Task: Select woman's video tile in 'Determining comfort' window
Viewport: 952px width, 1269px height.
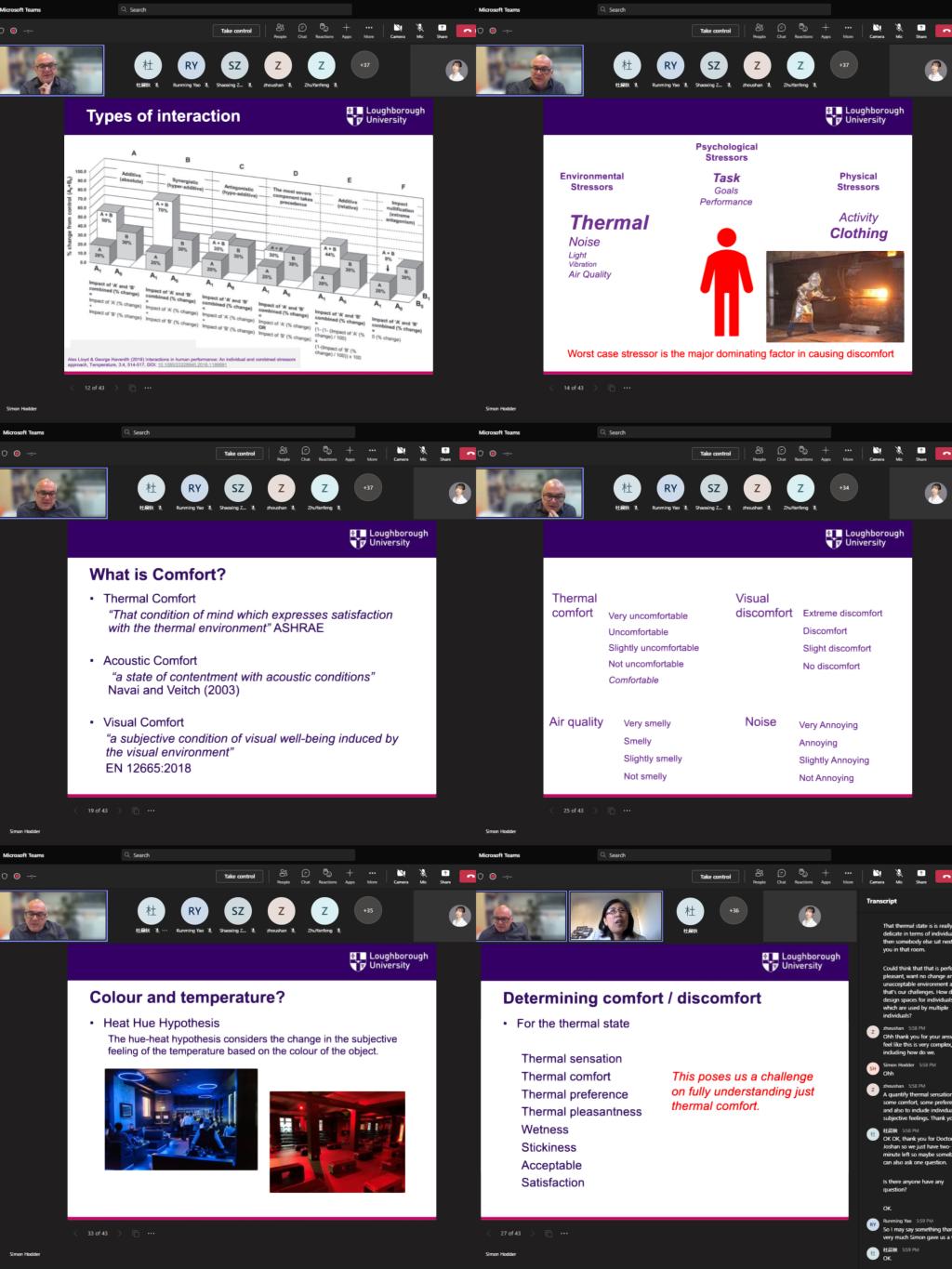Action: pos(615,917)
